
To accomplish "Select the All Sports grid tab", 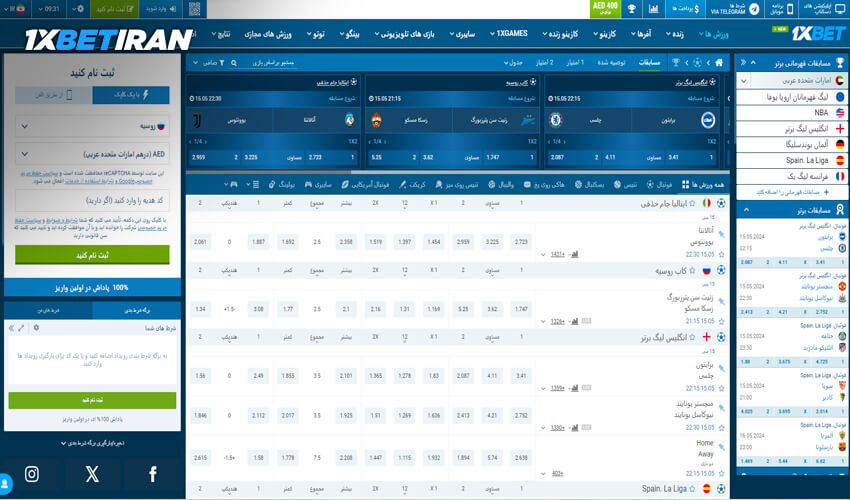I will pos(703,184).
